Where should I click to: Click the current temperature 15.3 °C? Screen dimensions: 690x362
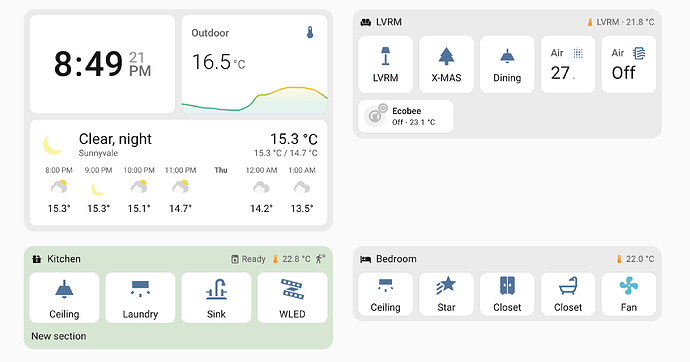(x=294, y=139)
